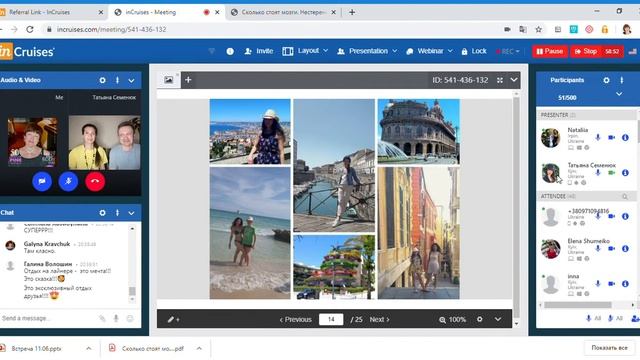The height and width of the screenshot is (360, 640).
Task: Toggle fullscreen for the presentation
Action: click(500, 80)
